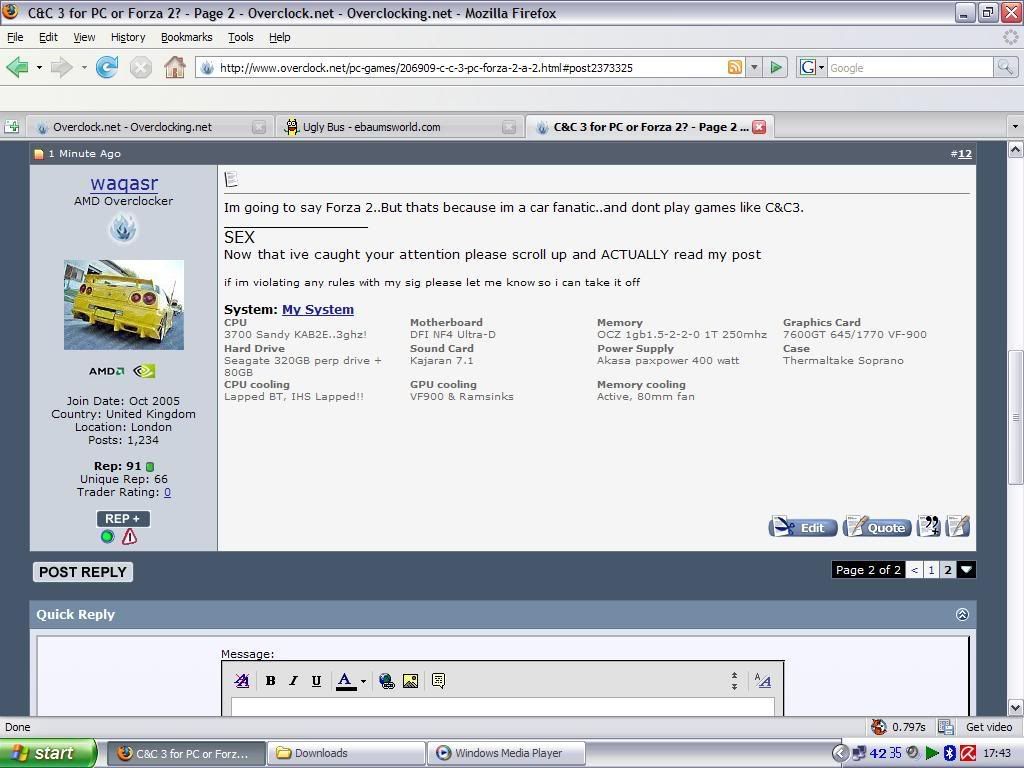Viewport: 1024px width, 768px height.
Task: Open the address bar history dropdown
Action: tap(754, 67)
